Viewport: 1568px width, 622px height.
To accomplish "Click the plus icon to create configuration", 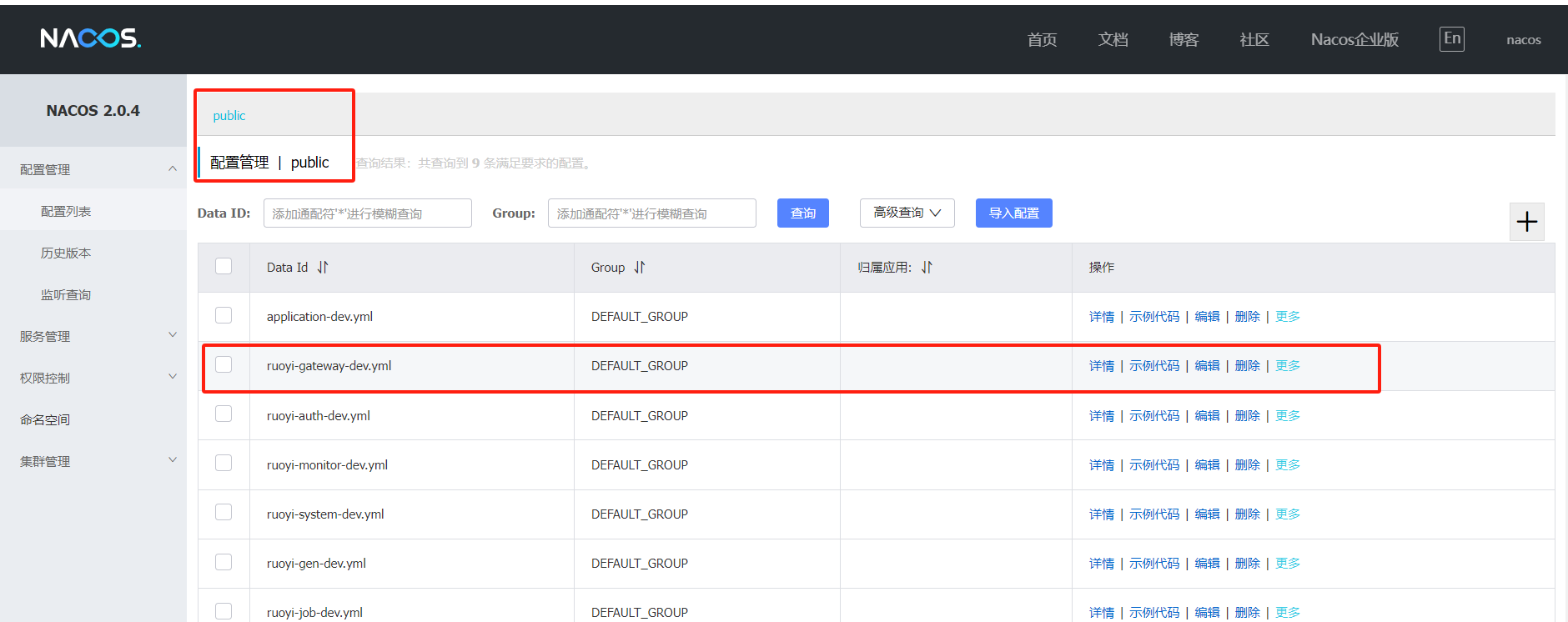I will (x=1526, y=222).
